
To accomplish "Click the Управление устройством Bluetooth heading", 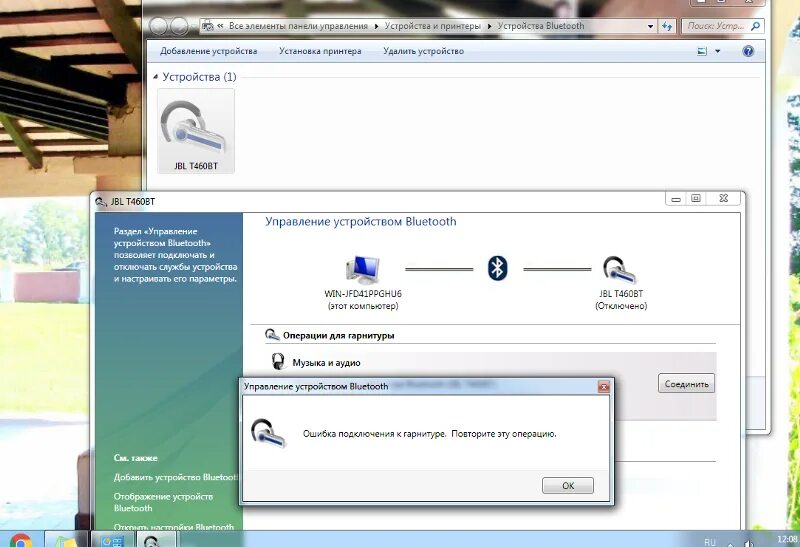I will pos(361,221).
